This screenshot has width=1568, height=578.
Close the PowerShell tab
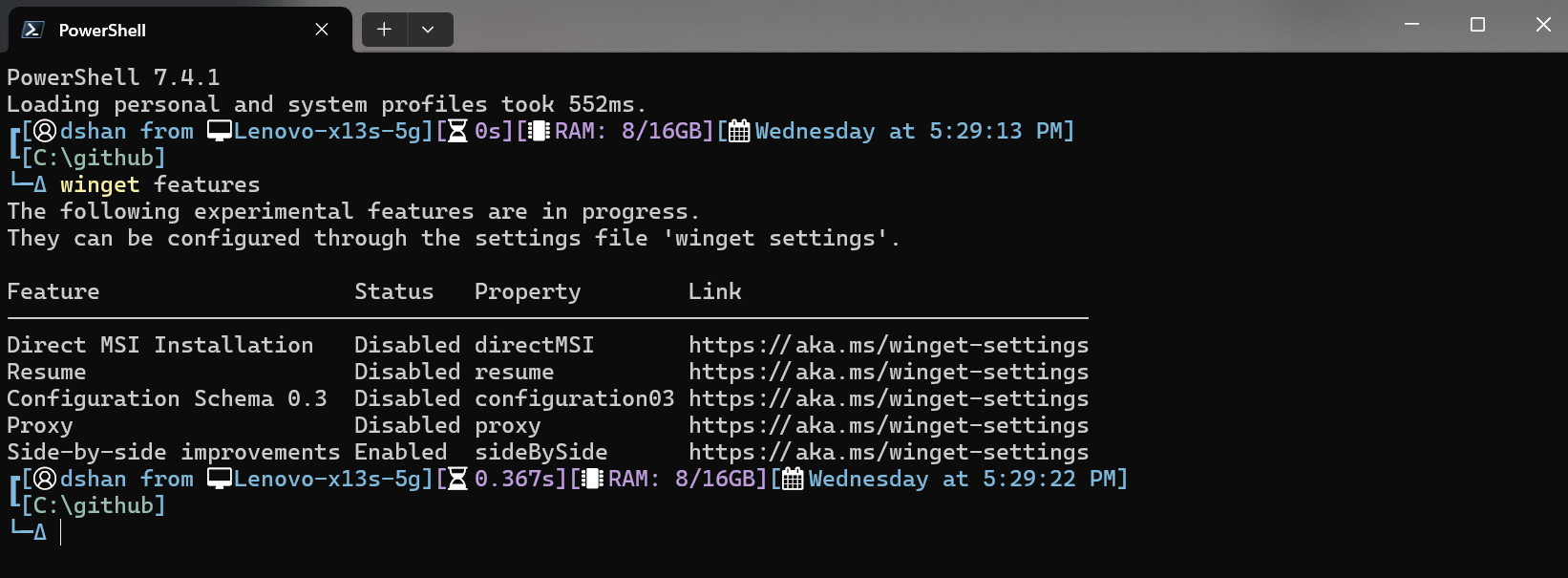[x=320, y=30]
